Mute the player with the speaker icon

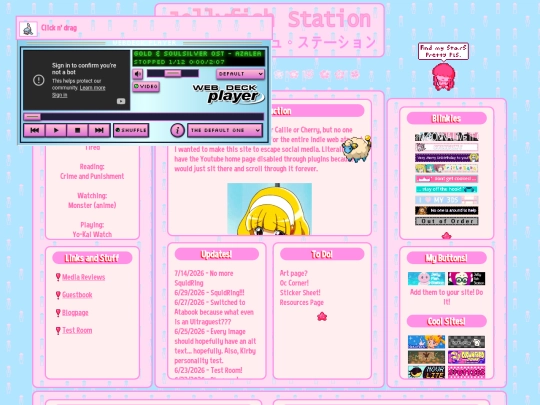pyautogui.click(x=137, y=74)
